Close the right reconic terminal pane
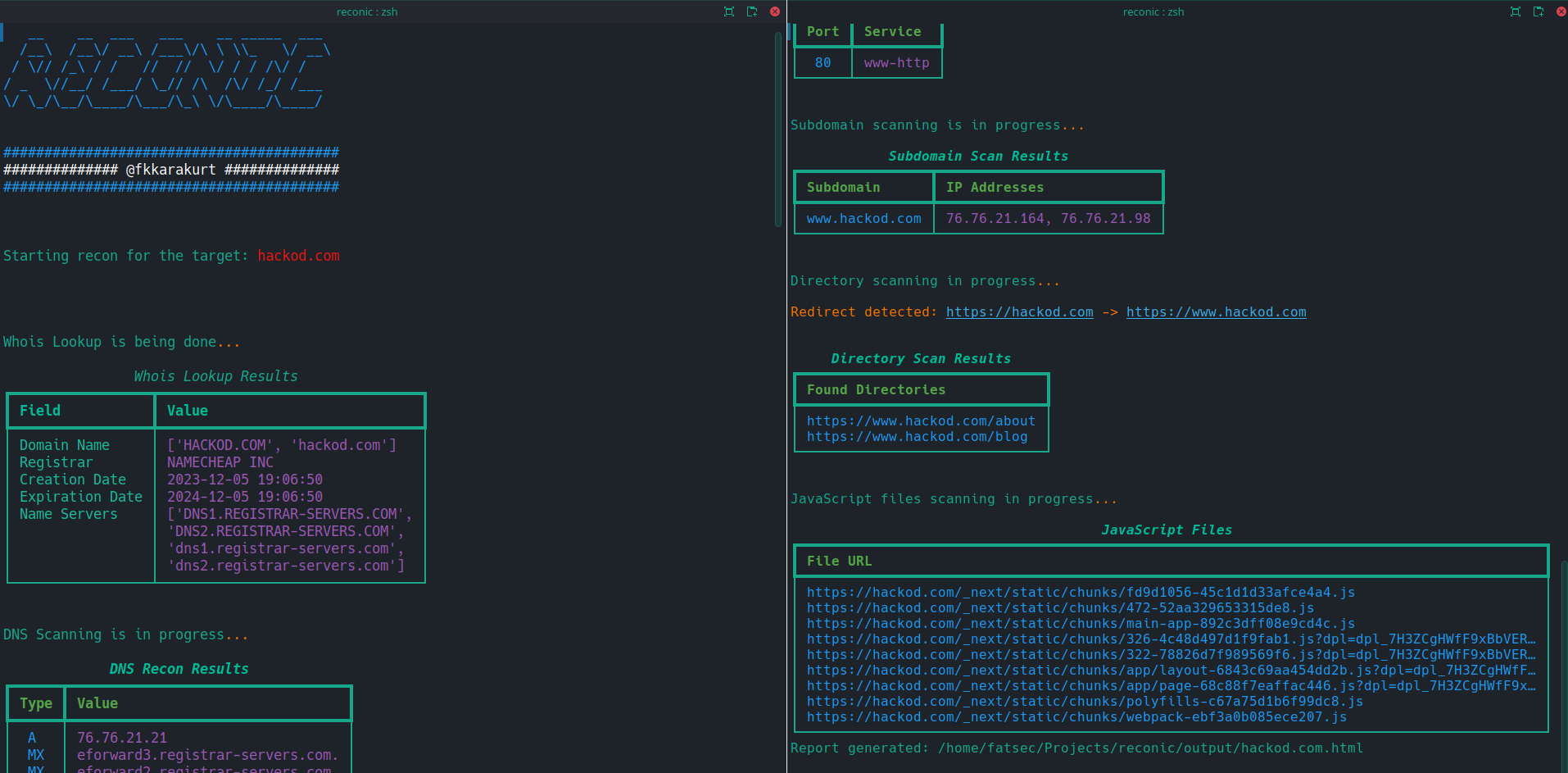The image size is (1568, 773). tap(1561, 11)
